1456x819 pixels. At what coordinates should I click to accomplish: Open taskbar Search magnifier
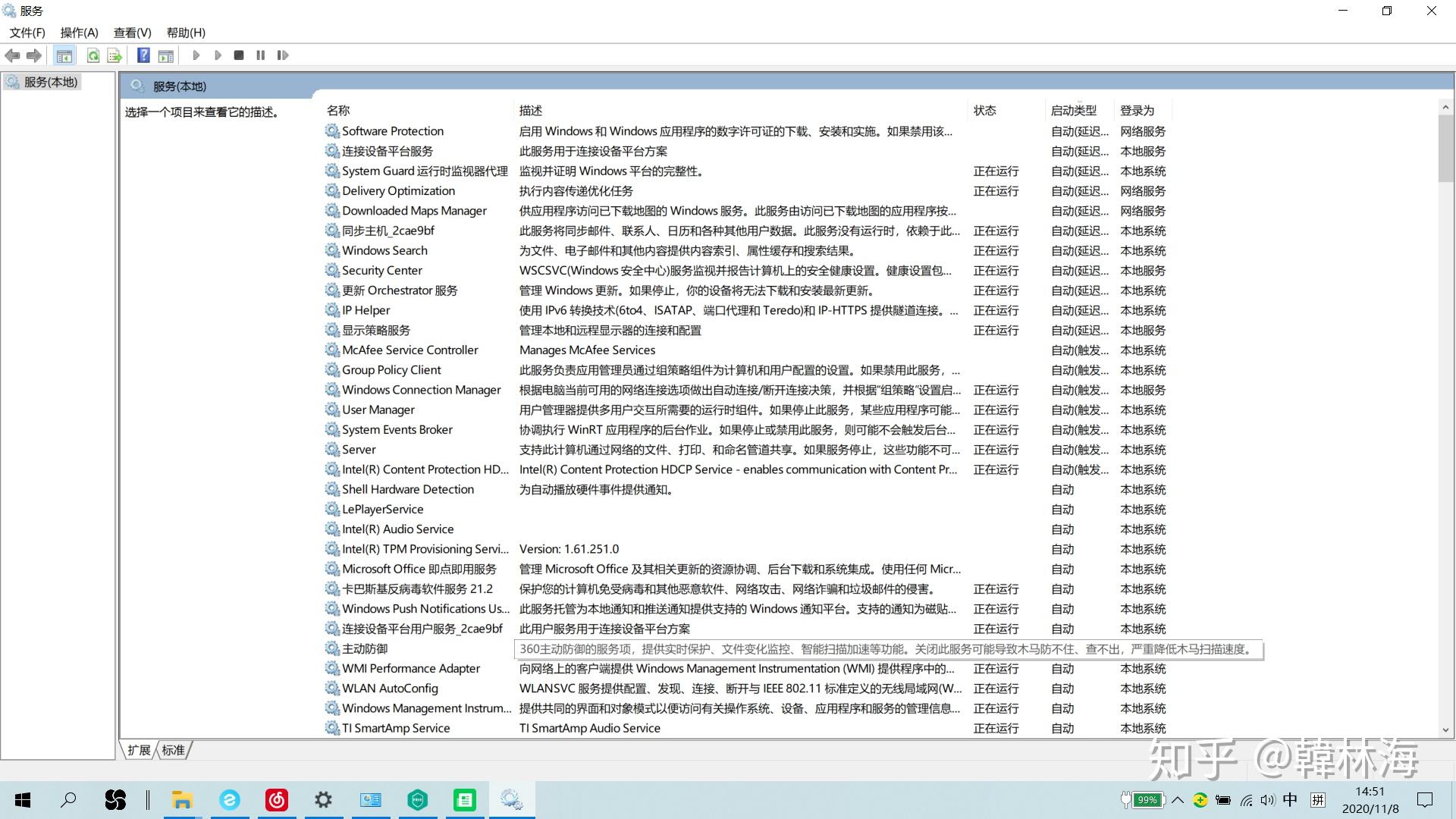pos(68,800)
